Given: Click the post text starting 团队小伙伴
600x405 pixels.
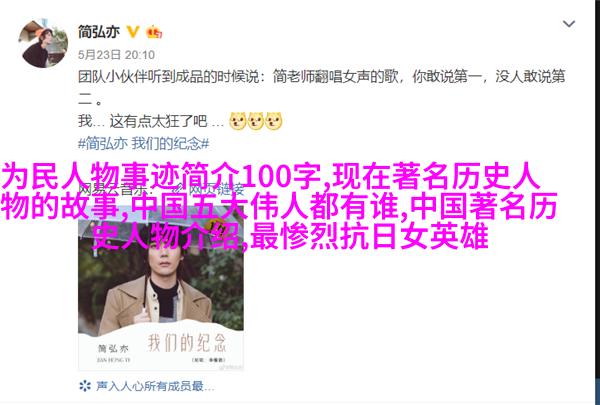Looking at the screenshot, I should (321, 88).
